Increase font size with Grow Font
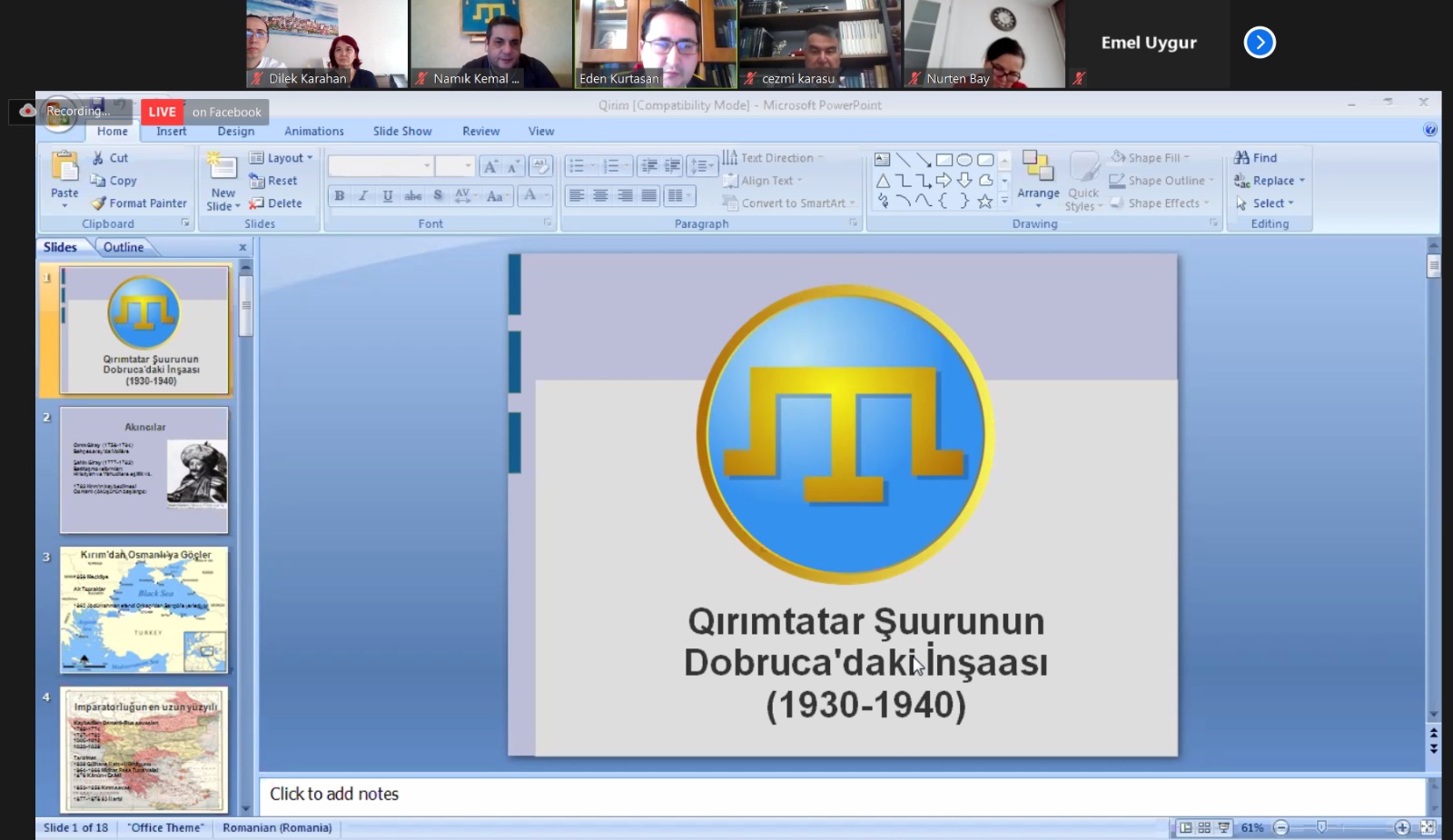This screenshot has width=1453, height=840. point(490,166)
